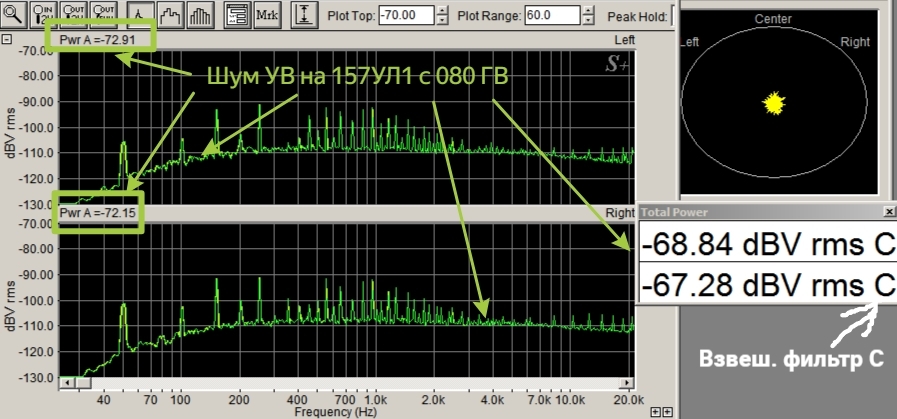This screenshot has height=419, width=897.
Task: Click the '-68.84 dBV rms C' power value
Action: (x=768, y=244)
